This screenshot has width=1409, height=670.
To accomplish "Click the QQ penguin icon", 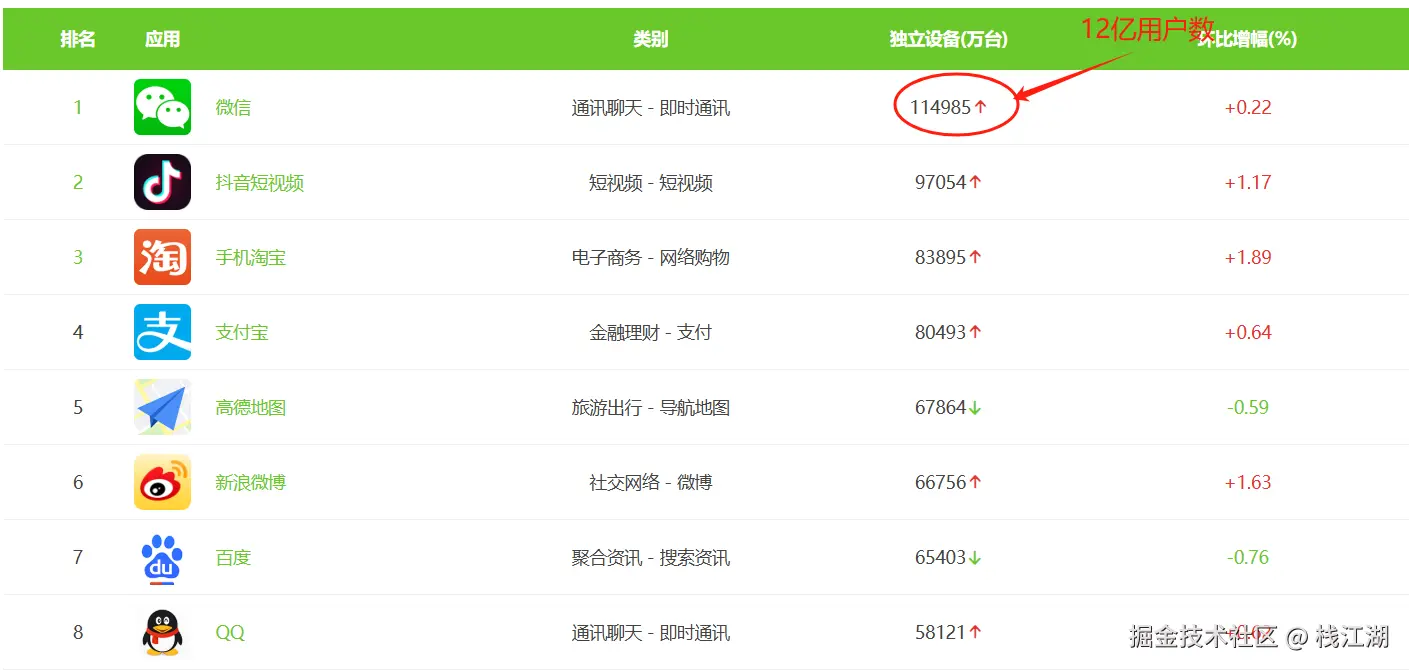I will click(162, 632).
